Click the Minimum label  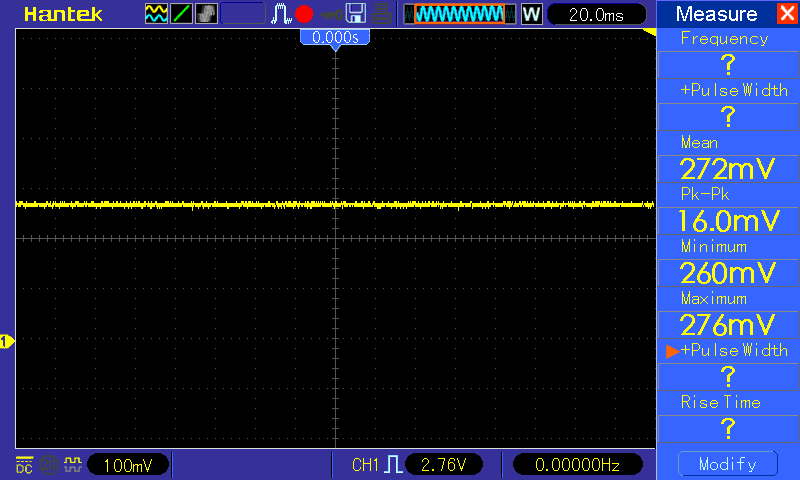pyautogui.click(x=714, y=246)
